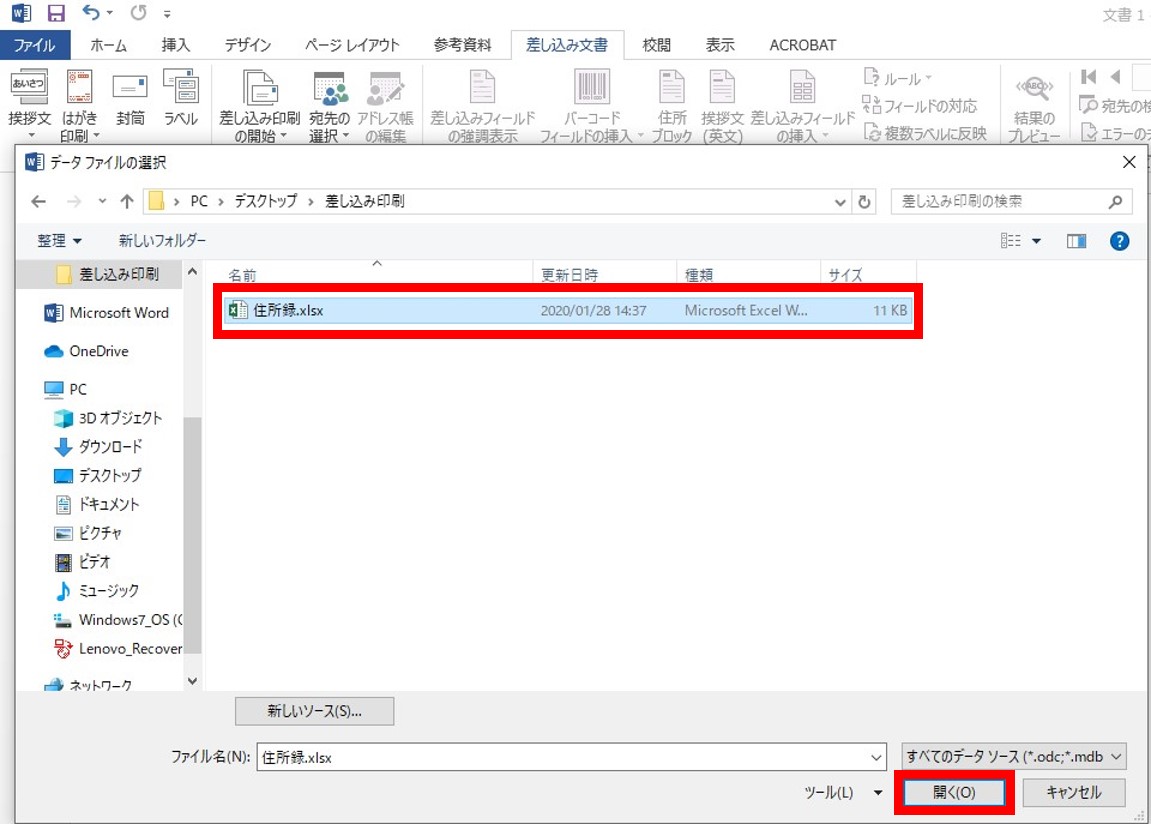Click the search magnifier icon
Screen dimensions: 1151x824
(1115, 201)
